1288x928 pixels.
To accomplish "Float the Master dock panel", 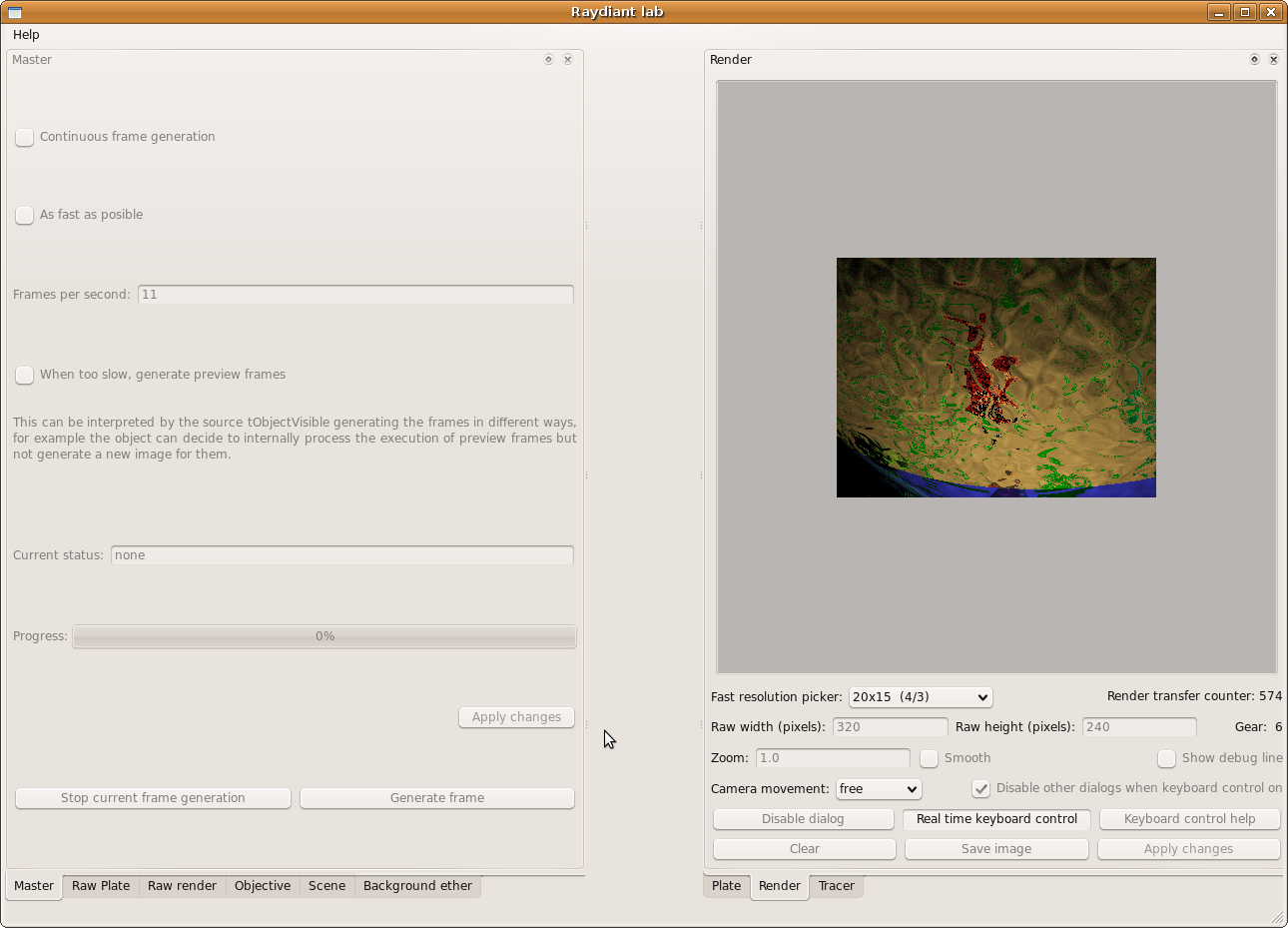I will click(x=548, y=60).
